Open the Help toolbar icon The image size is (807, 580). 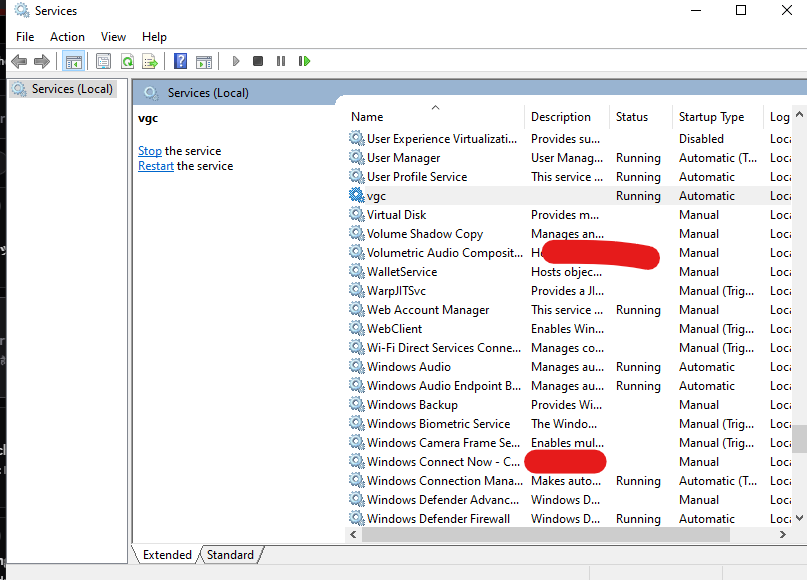(x=181, y=61)
